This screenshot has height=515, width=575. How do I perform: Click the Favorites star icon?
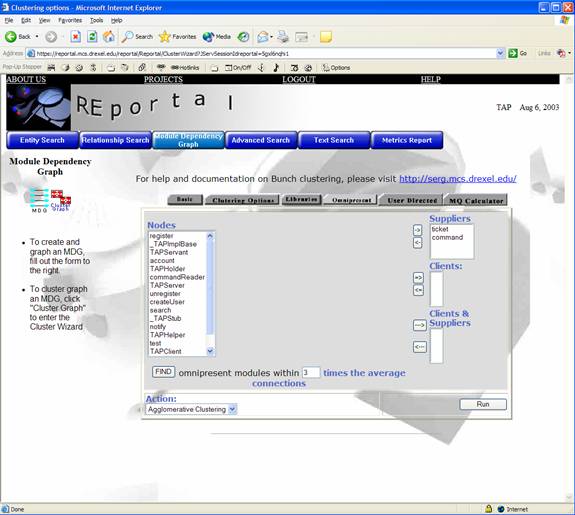(165, 37)
